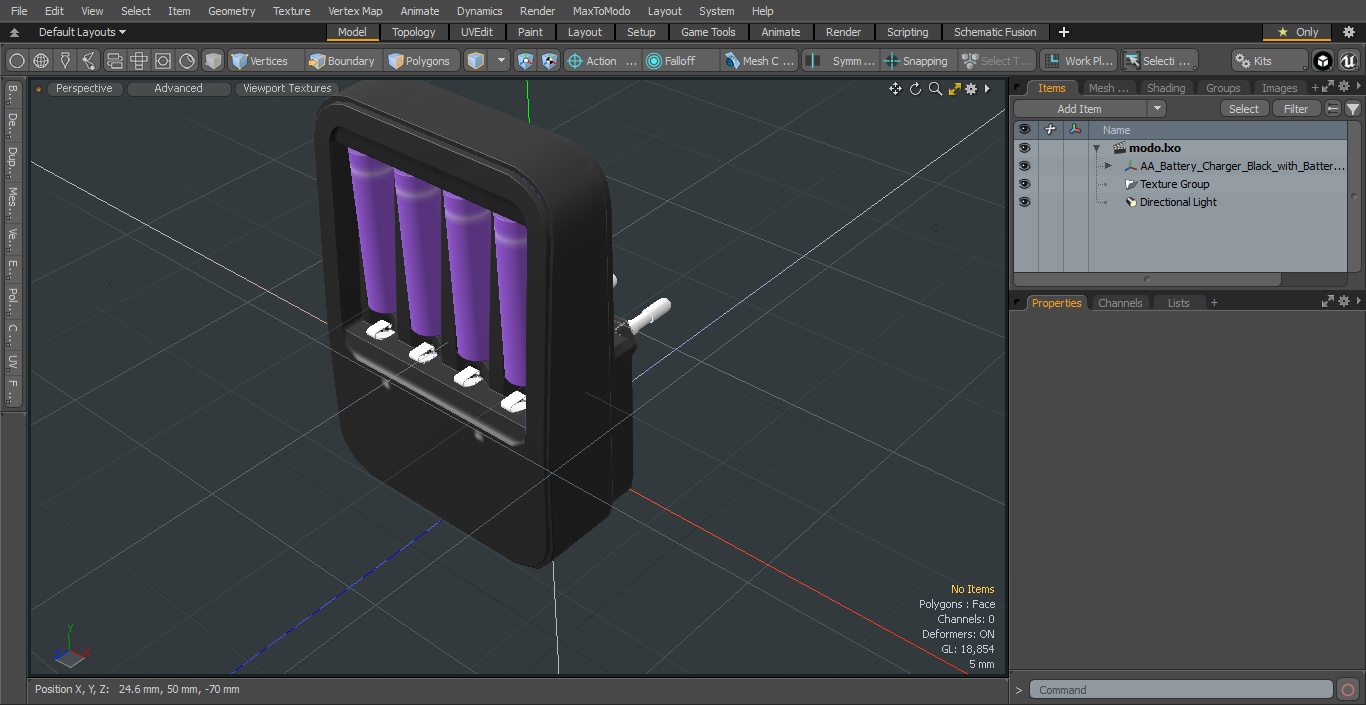Maximize the viewport with the expand arrows icon
Image resolution: width=1366 pixels, height=705 pixels.
click(954, 89)
